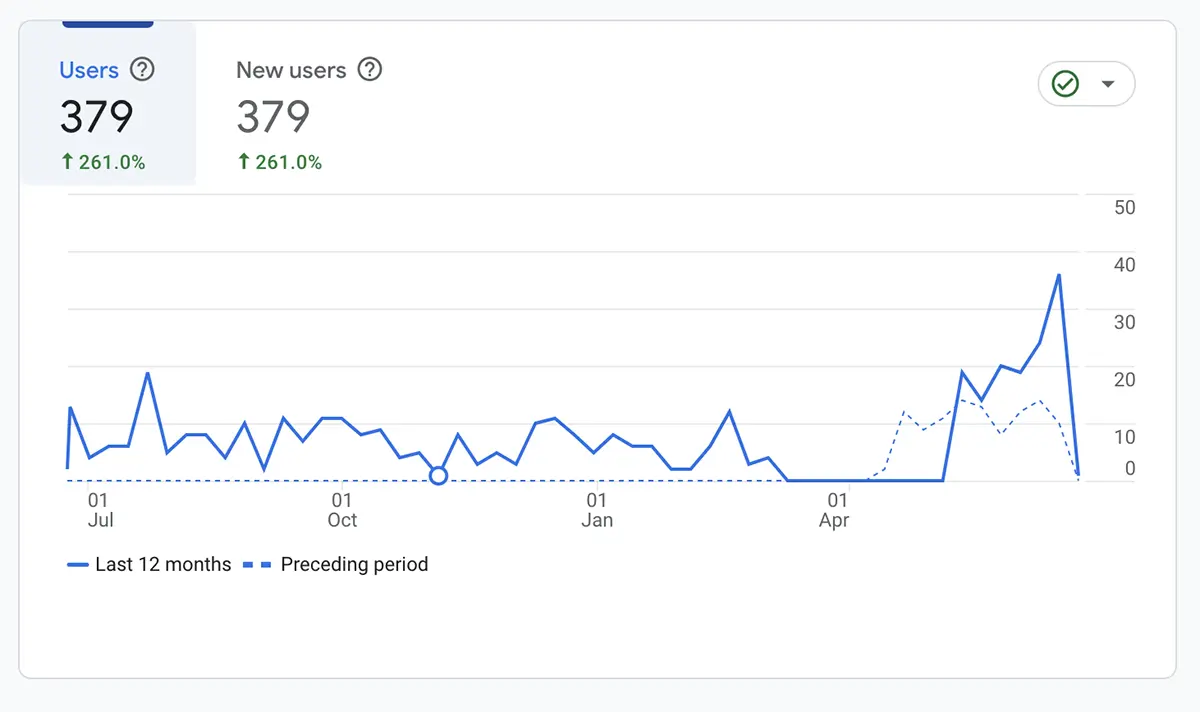Viewport: 1200px width, 712px height.
Task: Click the 50 value on the right axis
Action: click(x=1123, y=207)
